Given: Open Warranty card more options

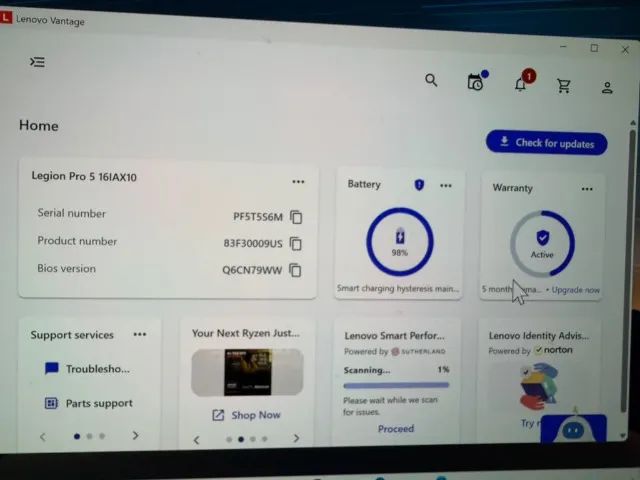Looking at the screenshot, I should (587, 189).
